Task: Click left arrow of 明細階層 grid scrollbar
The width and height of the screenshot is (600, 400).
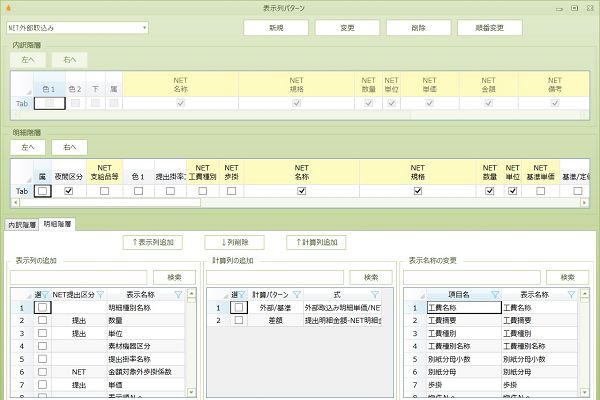Action: click(16, 202)
